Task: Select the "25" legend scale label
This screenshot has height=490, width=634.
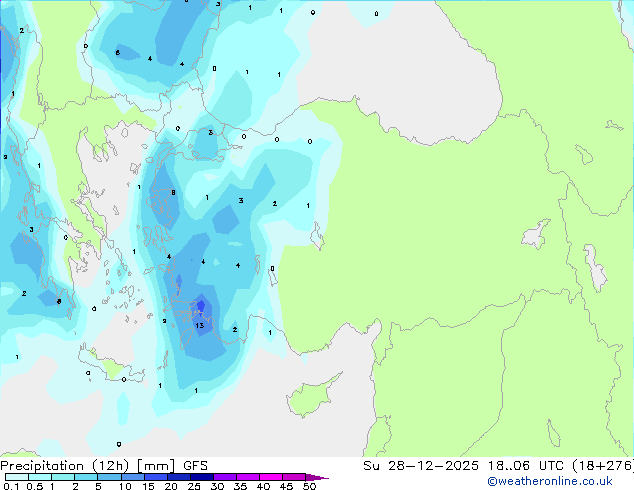Action: 194,486
